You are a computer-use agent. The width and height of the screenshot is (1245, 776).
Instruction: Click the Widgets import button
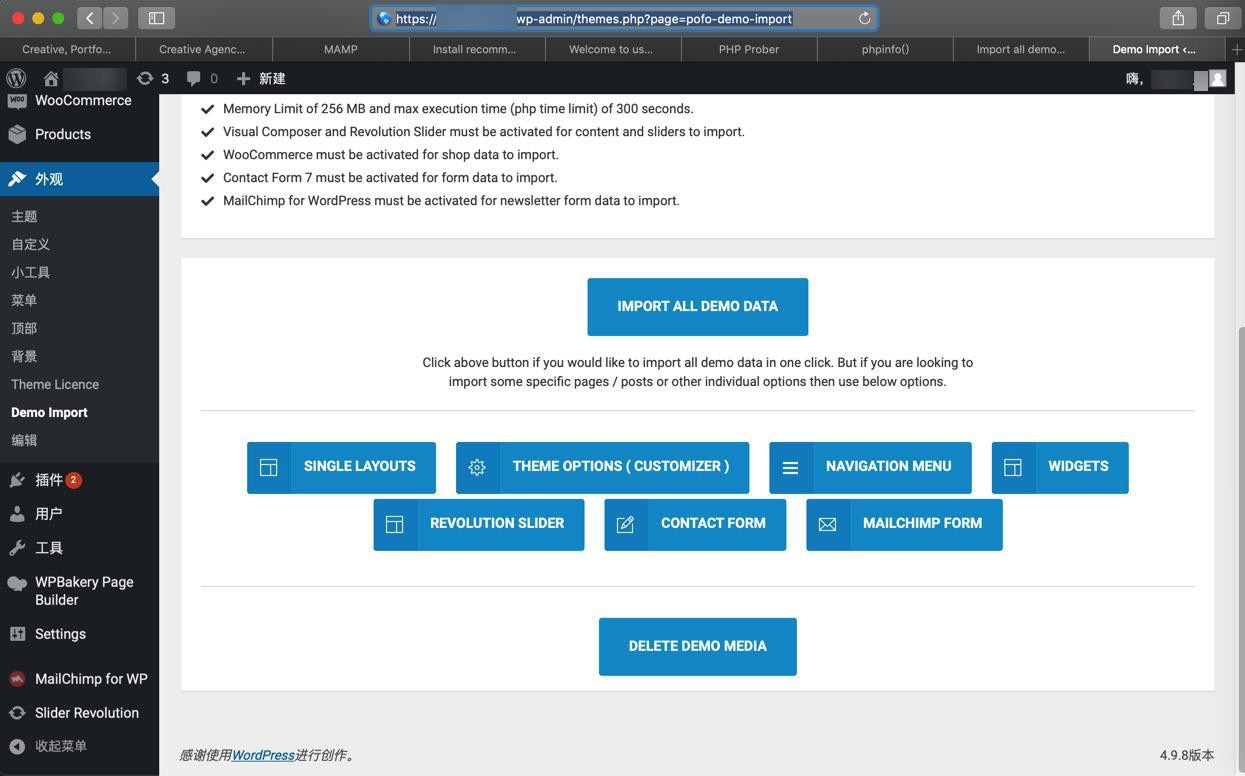(1060, 467)
